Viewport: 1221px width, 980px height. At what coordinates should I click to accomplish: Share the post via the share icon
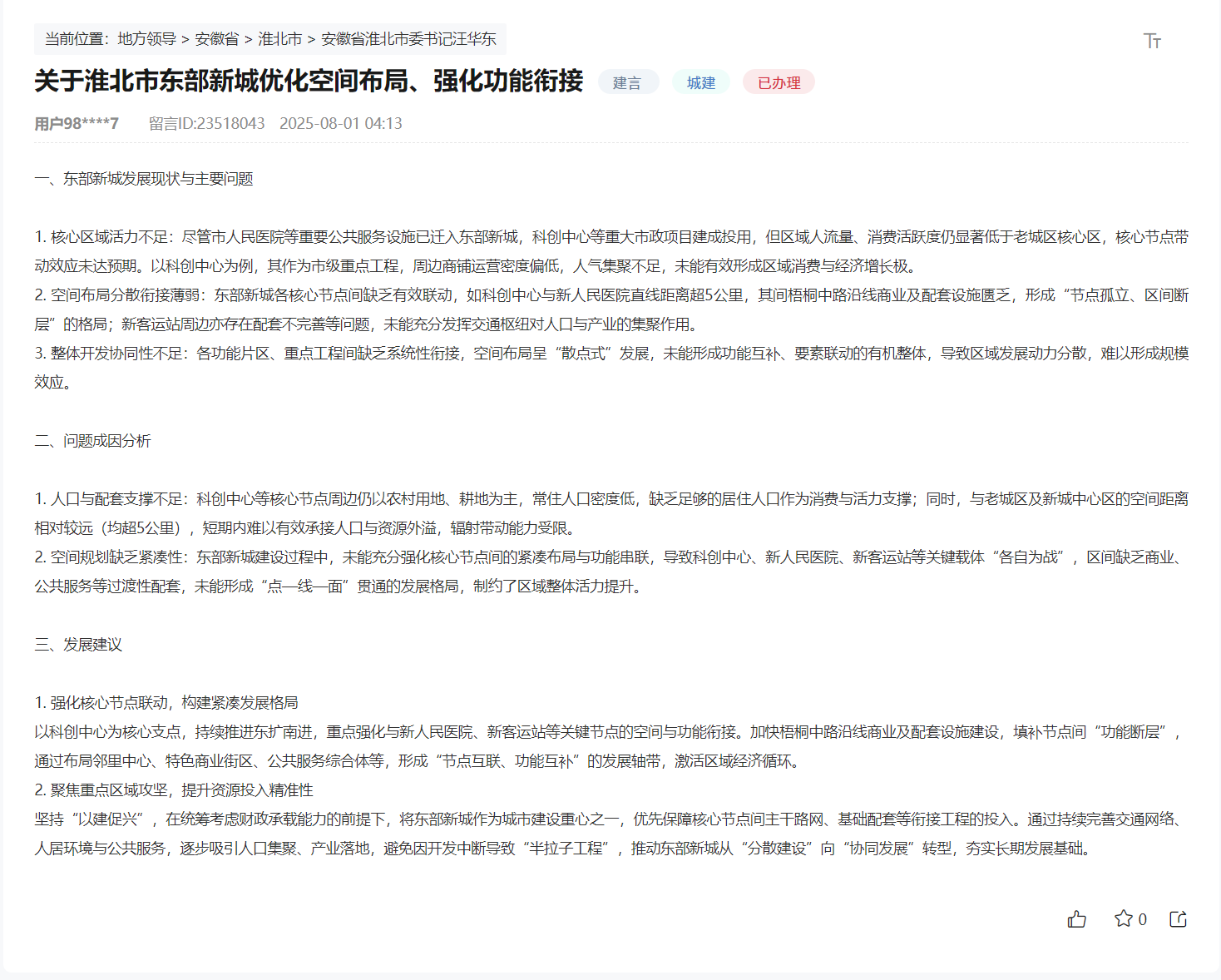tap(1179, 919)
